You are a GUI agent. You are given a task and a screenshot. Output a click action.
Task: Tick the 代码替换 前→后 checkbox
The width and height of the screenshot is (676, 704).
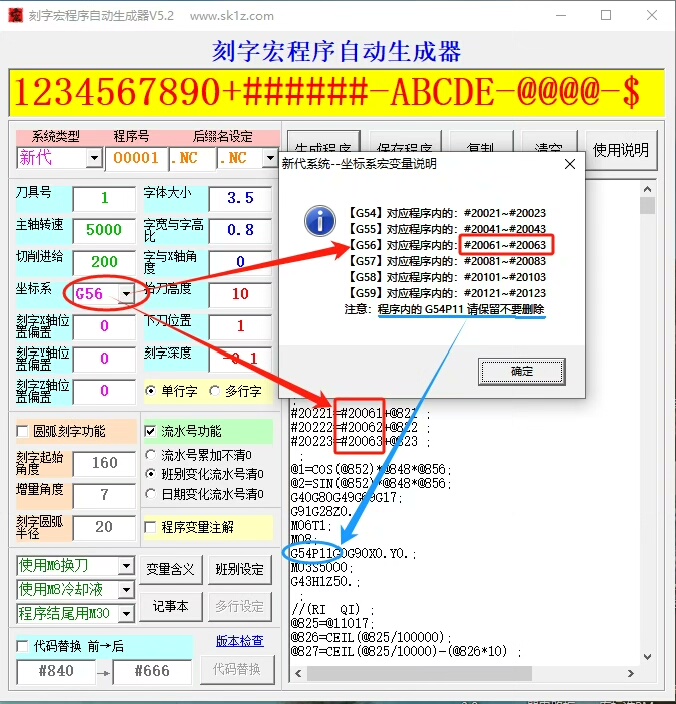(22, 646)
